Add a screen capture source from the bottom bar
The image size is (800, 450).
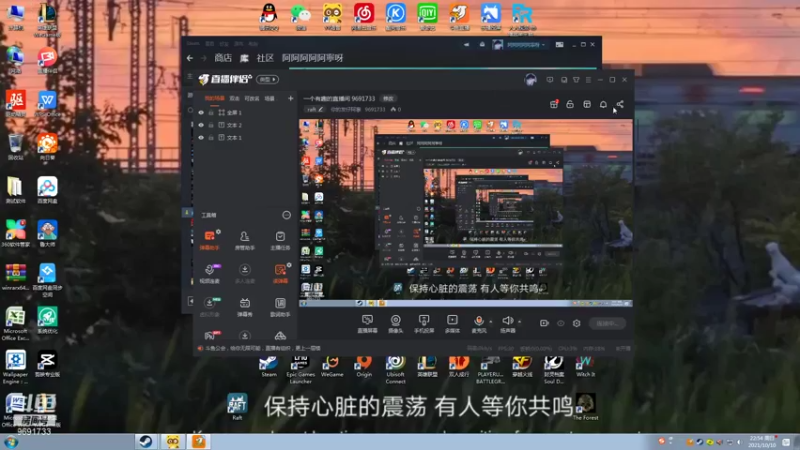pyautogui.click(x=367, y=323)
